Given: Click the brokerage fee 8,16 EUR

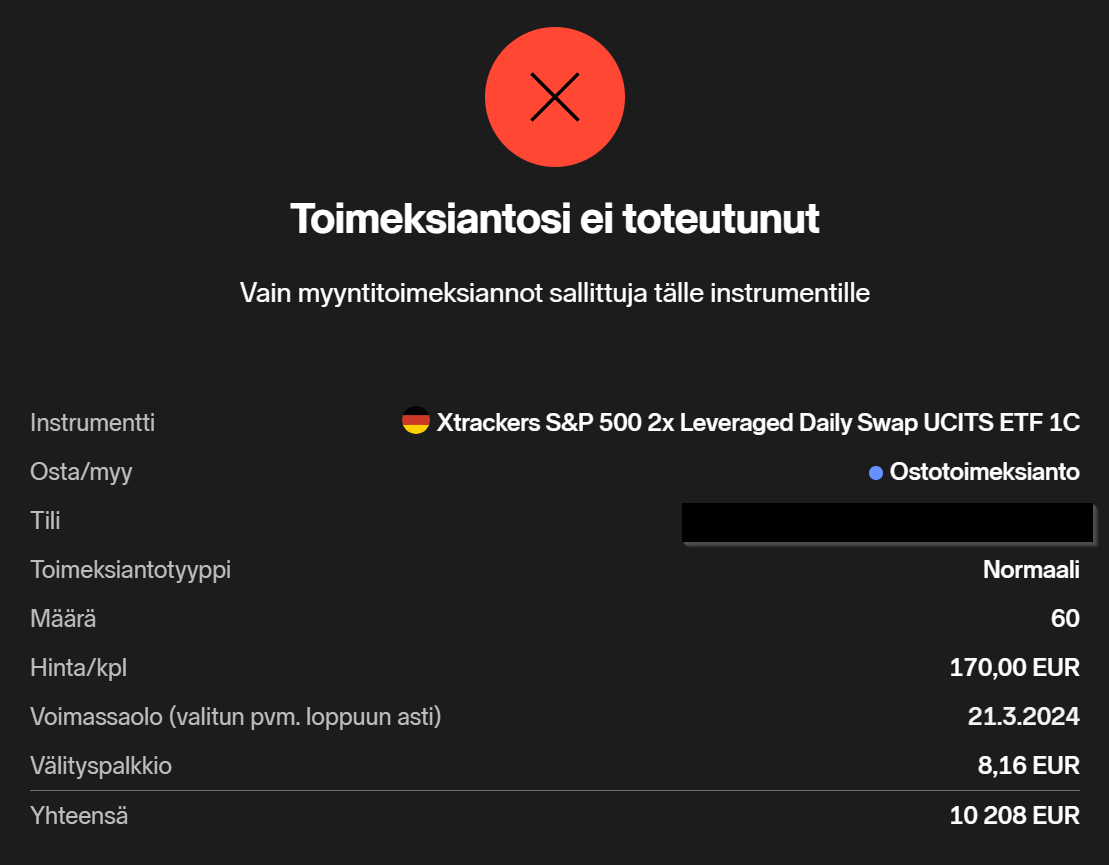Looking at the screenshot, I should 1027,766.
